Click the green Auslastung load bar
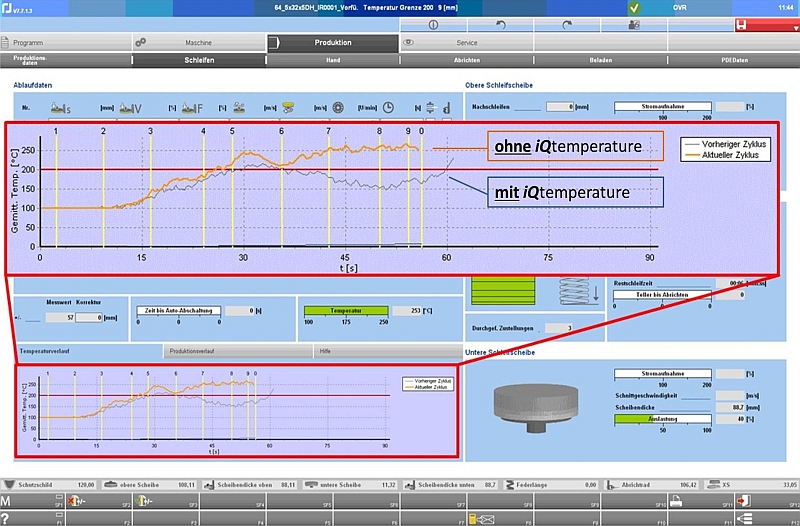Image resolution: width=800 pixels, height=526 pixels. [x=663, y=419]
